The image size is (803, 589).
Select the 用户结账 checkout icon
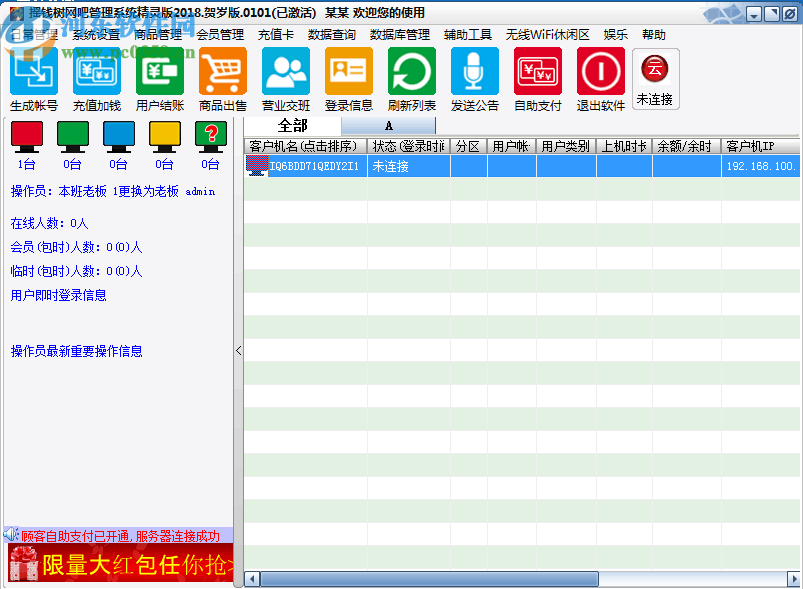coord(160,71)
